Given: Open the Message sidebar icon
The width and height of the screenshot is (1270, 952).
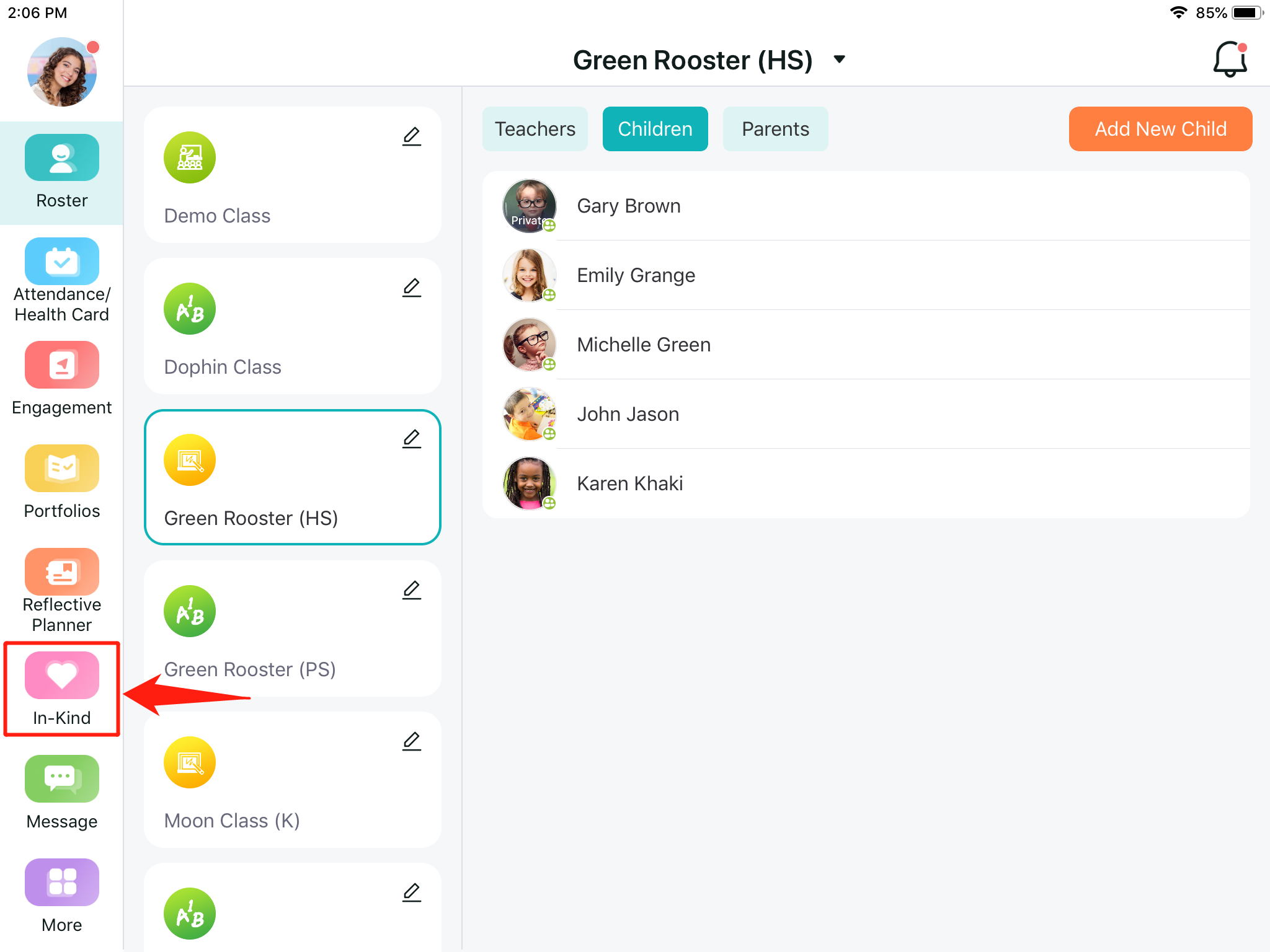Looking at the screenshot, I should pyautogui.click(x=62, y=778).
